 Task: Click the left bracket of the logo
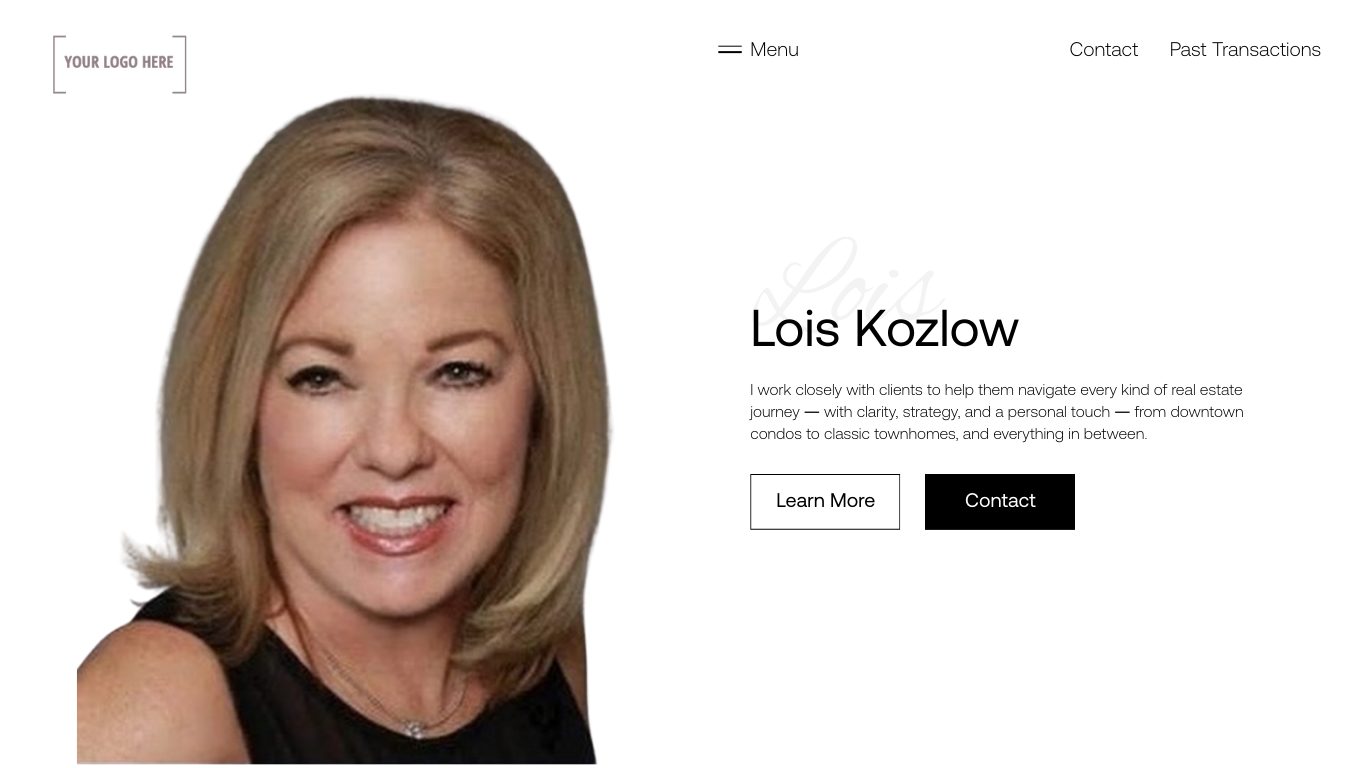click(x=59, y=64)
